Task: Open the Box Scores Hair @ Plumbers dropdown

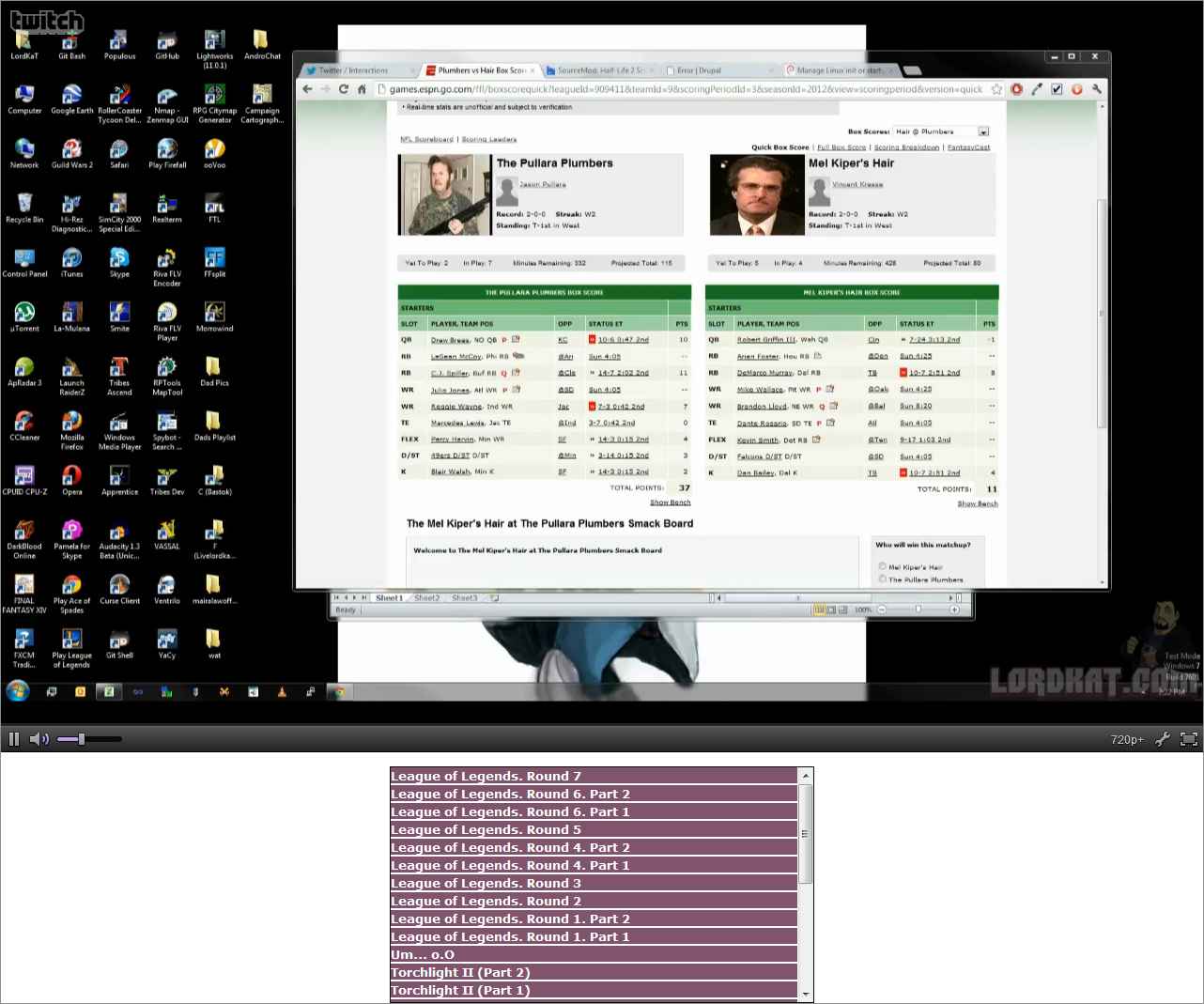Action: point(941,131)
